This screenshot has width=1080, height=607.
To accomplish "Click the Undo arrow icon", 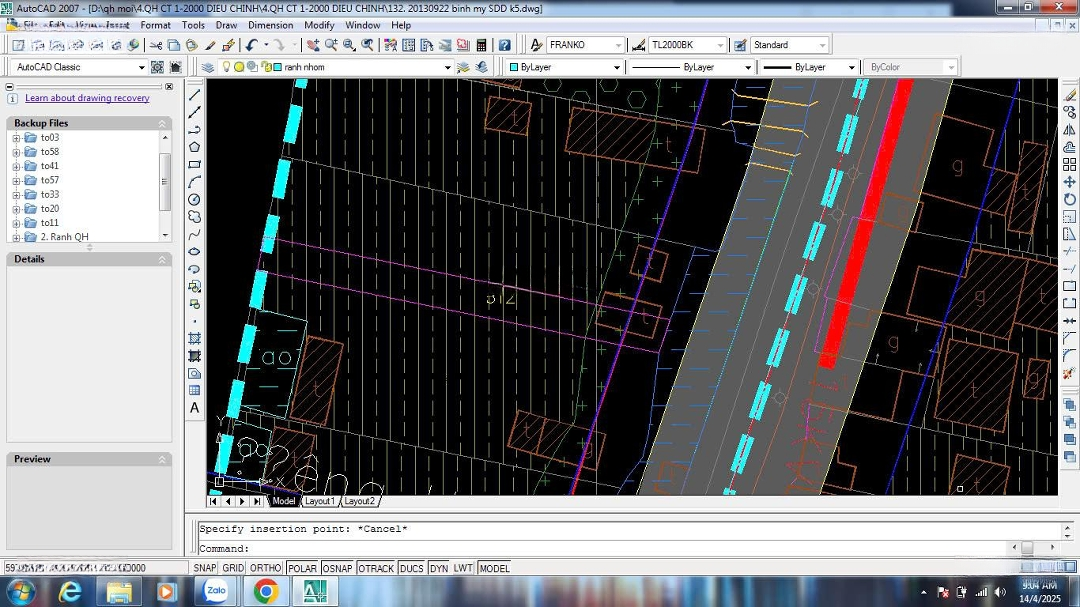I will tap(251, 45).
